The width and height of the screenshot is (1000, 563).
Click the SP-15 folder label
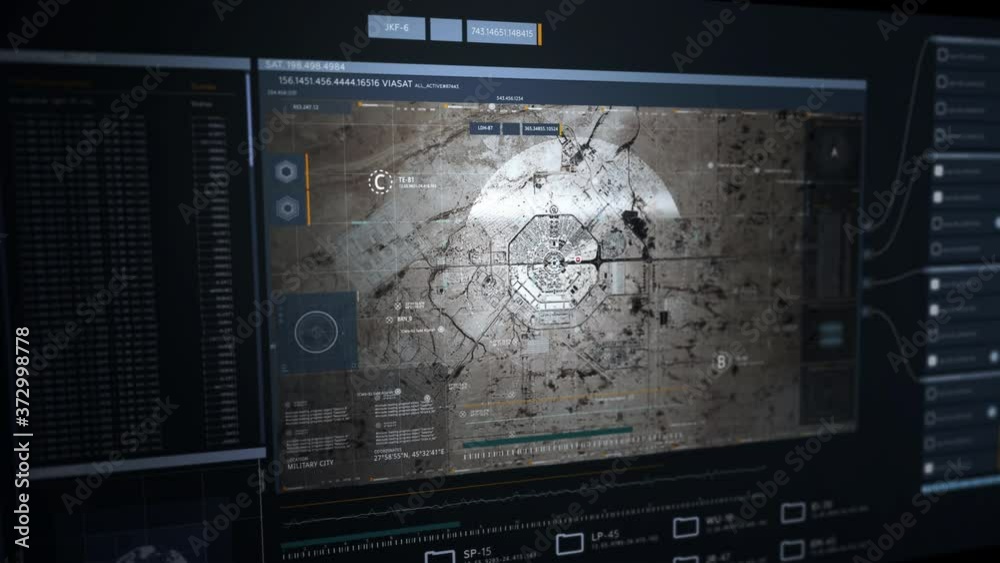click(x=477, y=552)
